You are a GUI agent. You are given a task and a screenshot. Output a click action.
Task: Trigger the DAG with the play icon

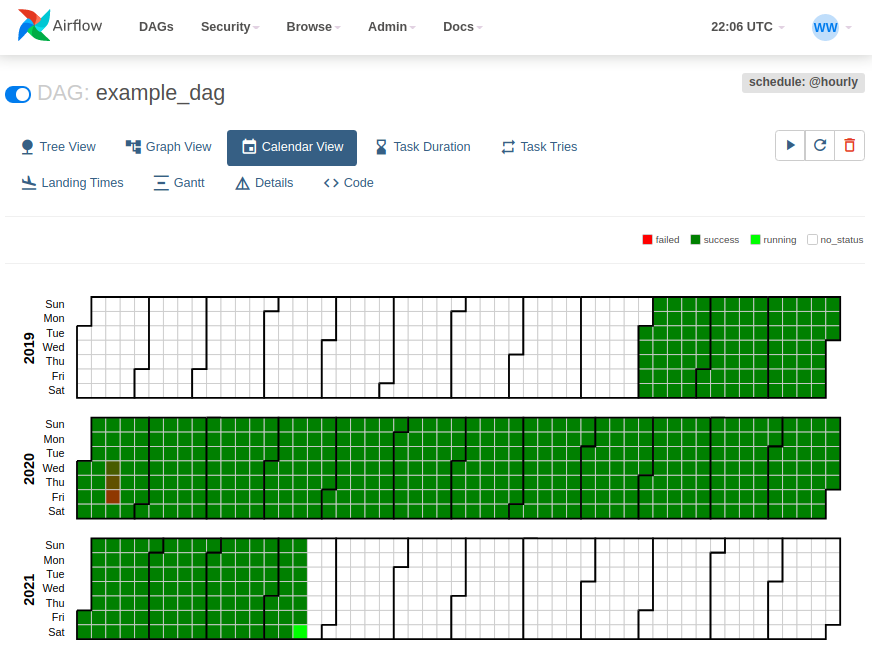point(790,145)
